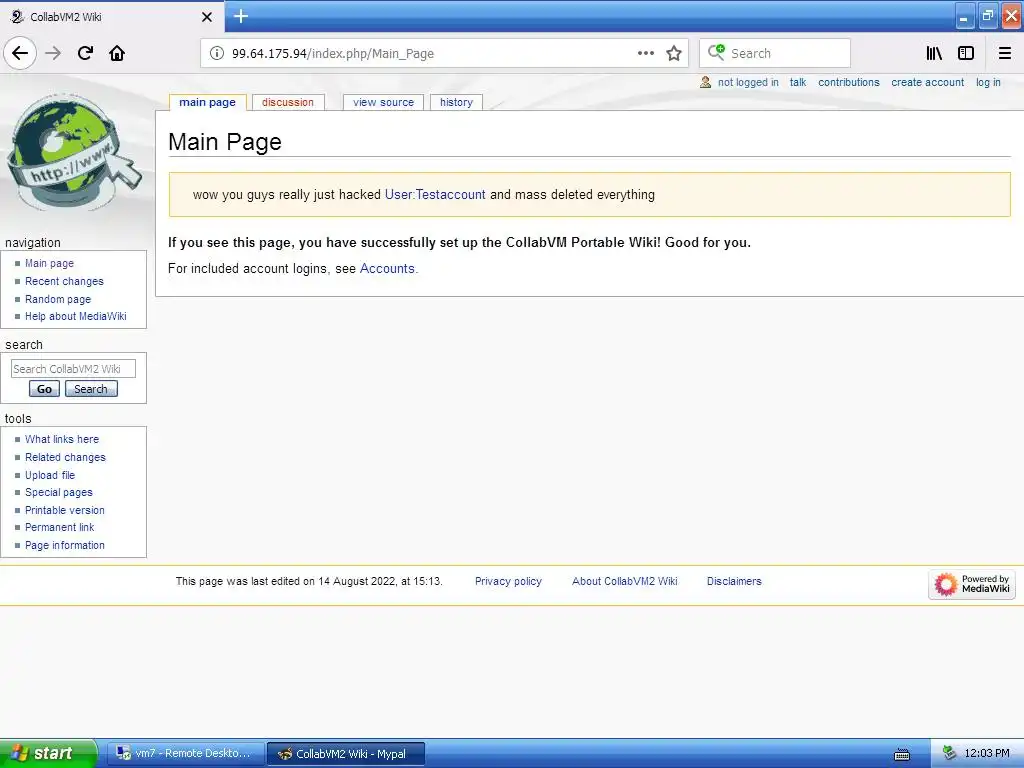Open the Permanent link tool

point(59,528)
